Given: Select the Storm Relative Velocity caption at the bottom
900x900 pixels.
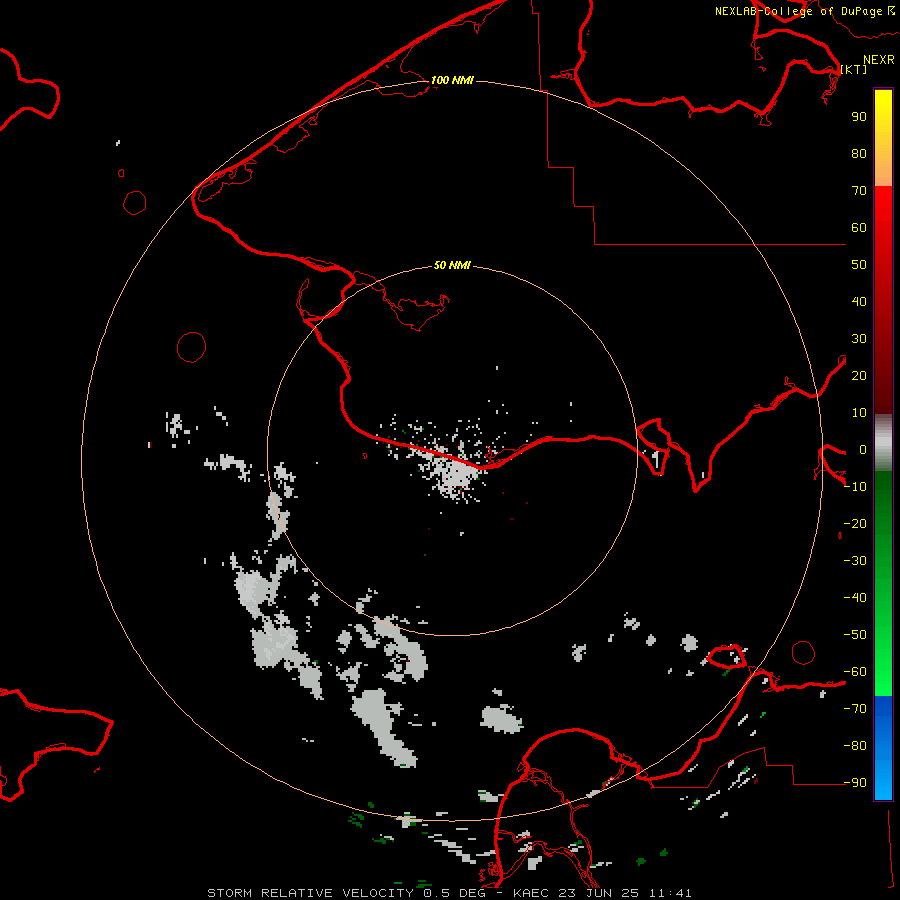Looking at the screenshot, I should pyautogui.click(x=449, y=893).
